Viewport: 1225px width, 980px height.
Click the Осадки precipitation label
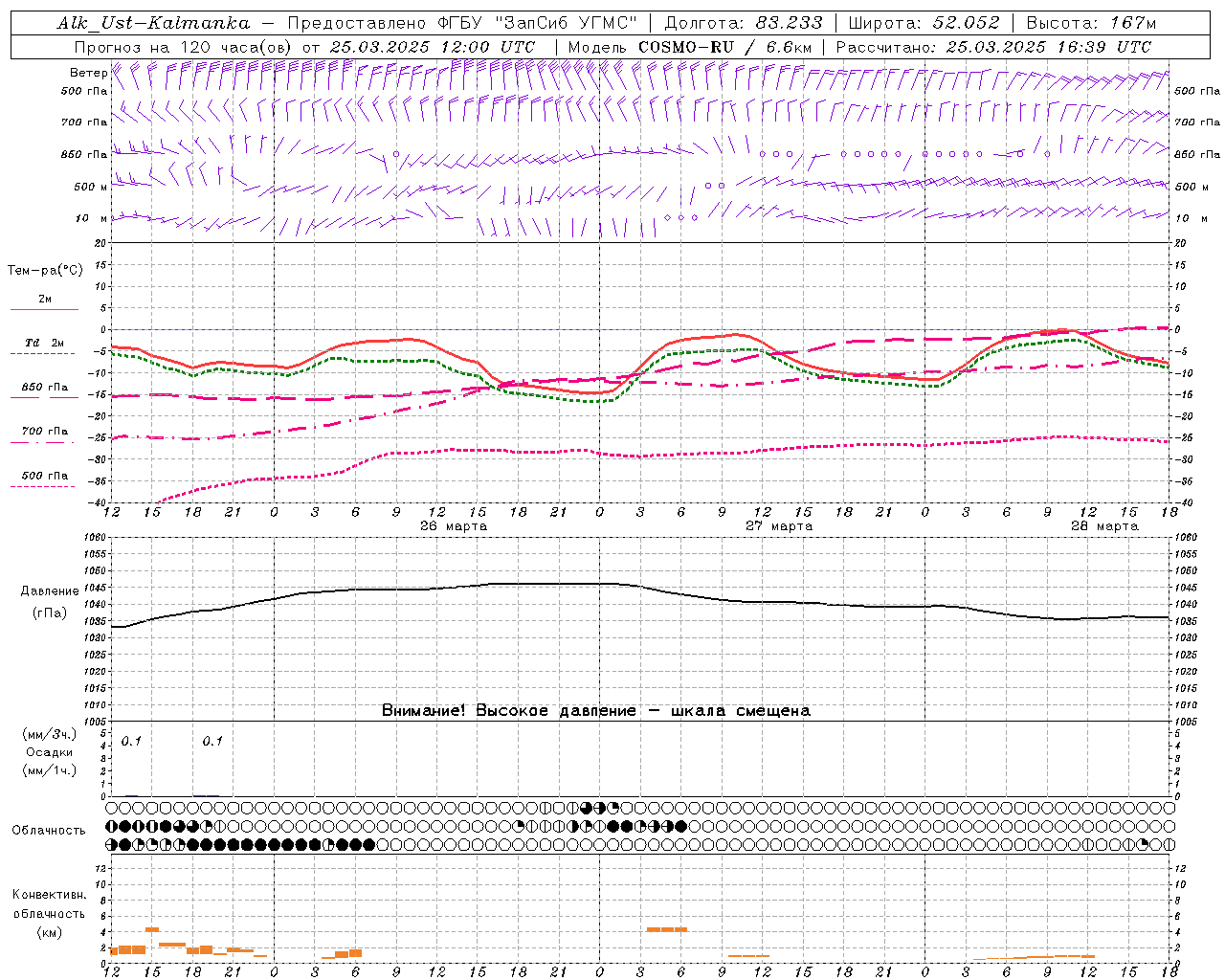tap(50, 753)
